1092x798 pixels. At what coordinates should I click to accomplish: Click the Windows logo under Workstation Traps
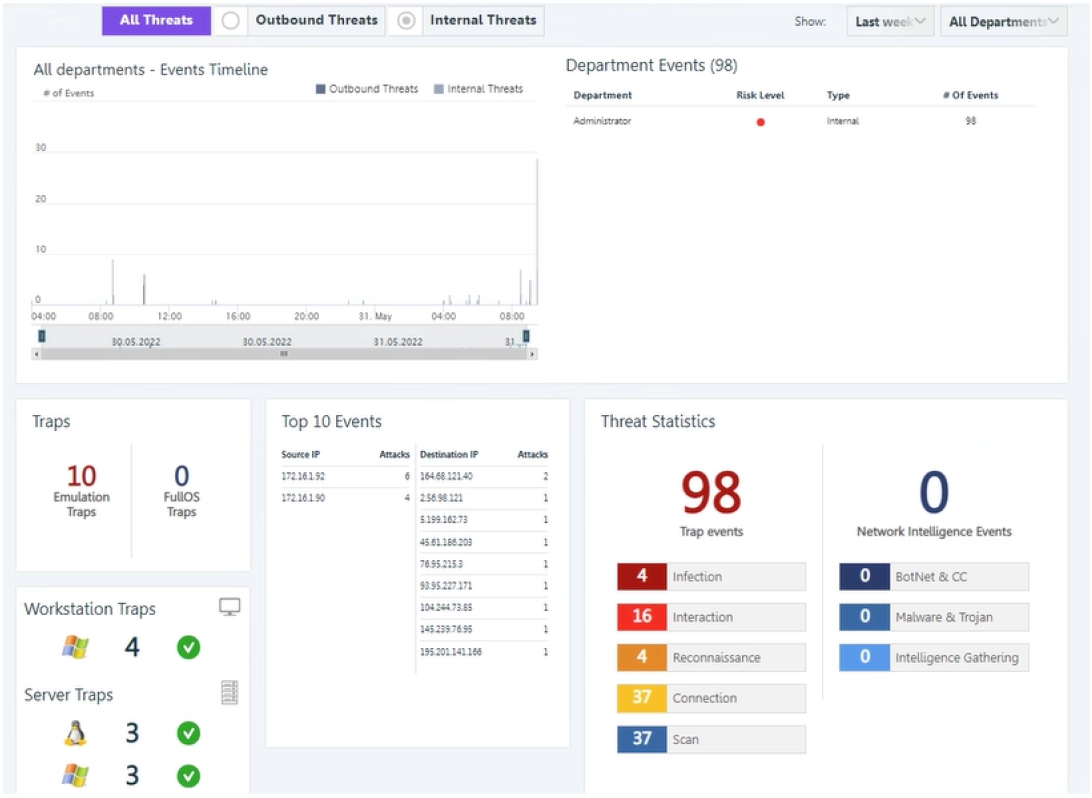point(75,647)
